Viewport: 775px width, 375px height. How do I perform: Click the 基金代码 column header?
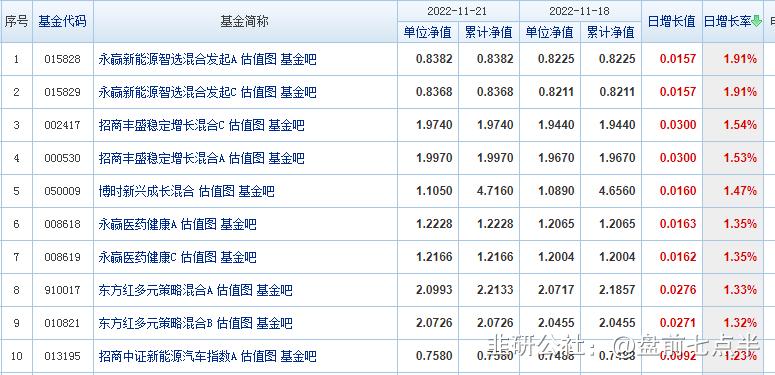pos(62,22)
